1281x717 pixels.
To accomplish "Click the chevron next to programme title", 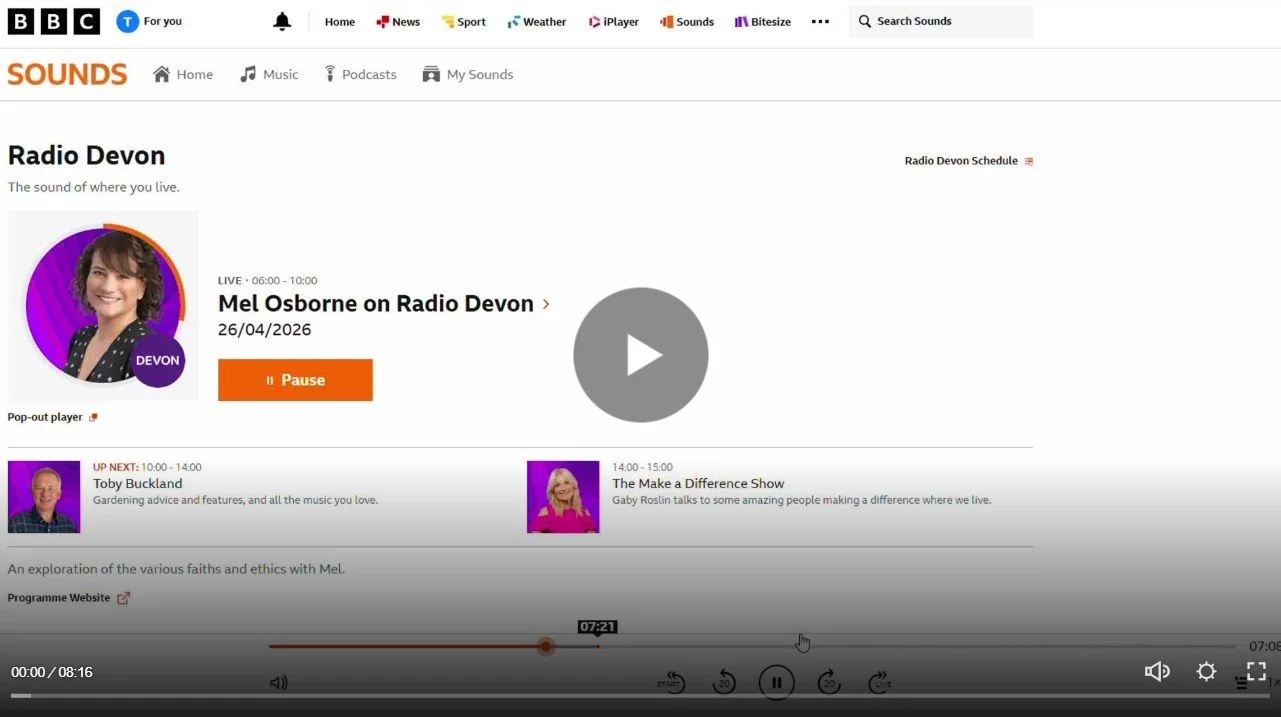I will click(546, 304).
